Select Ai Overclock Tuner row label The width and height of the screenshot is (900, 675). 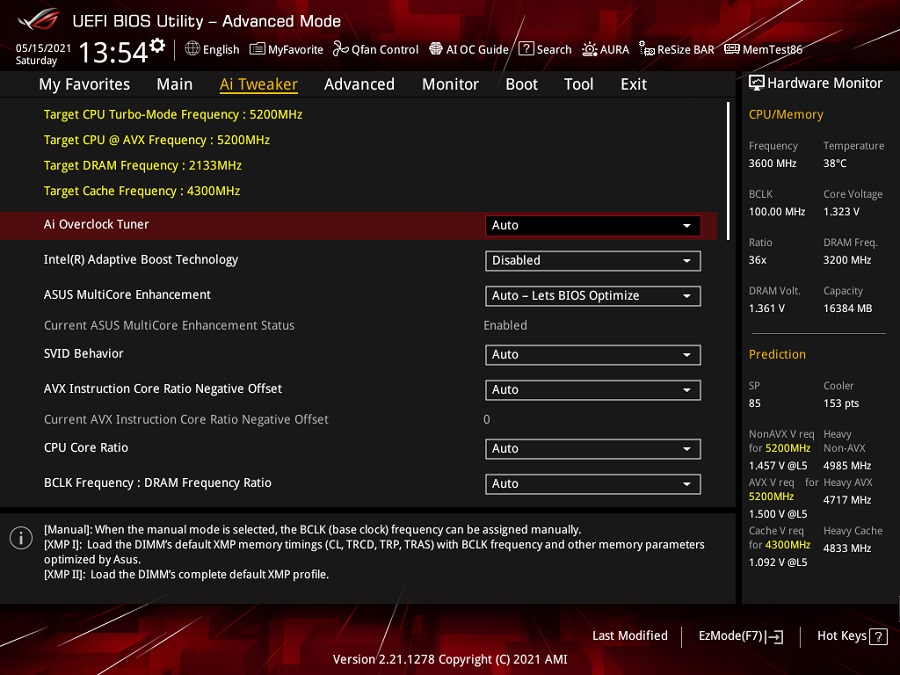(96, 224)
